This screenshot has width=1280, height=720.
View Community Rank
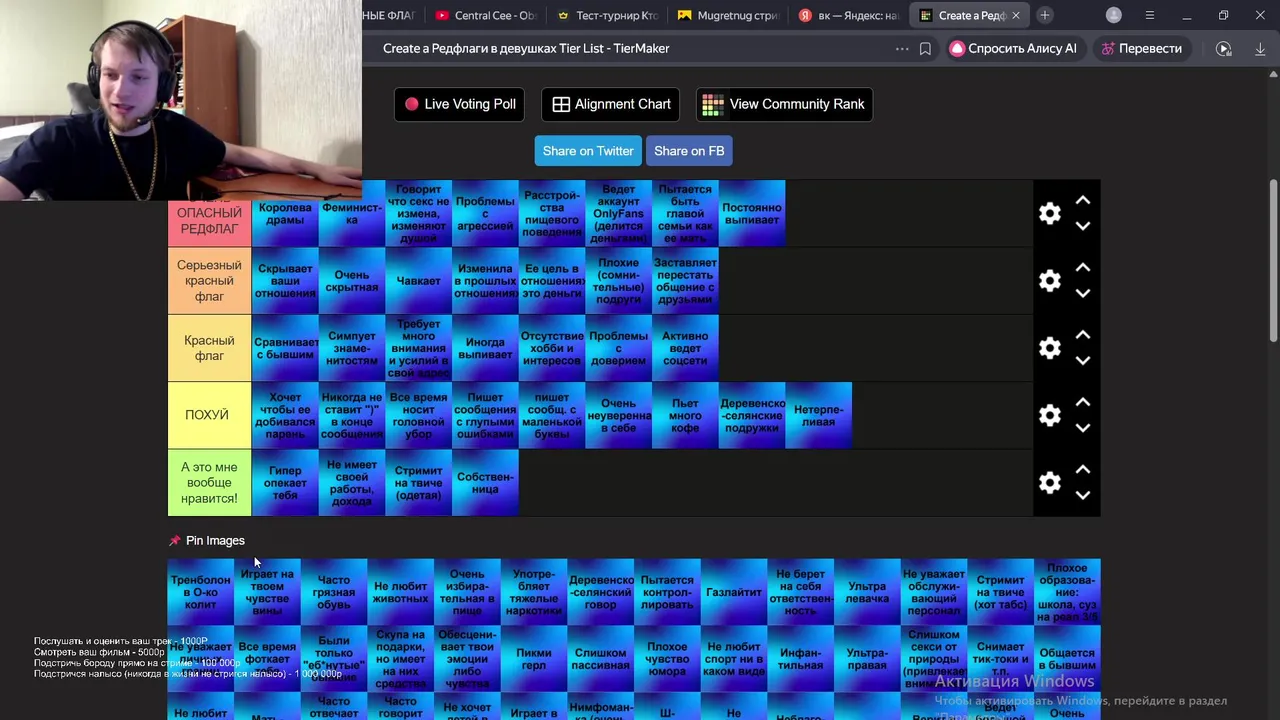click(784, 104)
